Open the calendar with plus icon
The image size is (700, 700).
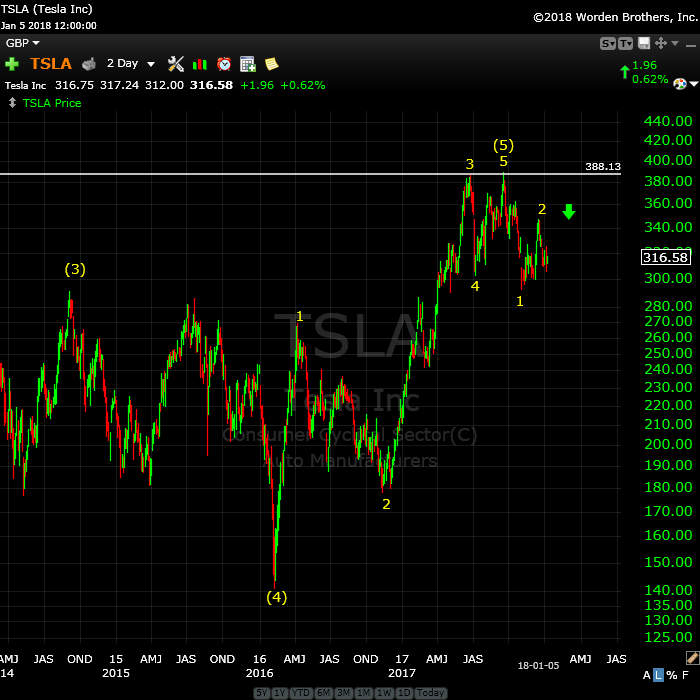point(248,64)
